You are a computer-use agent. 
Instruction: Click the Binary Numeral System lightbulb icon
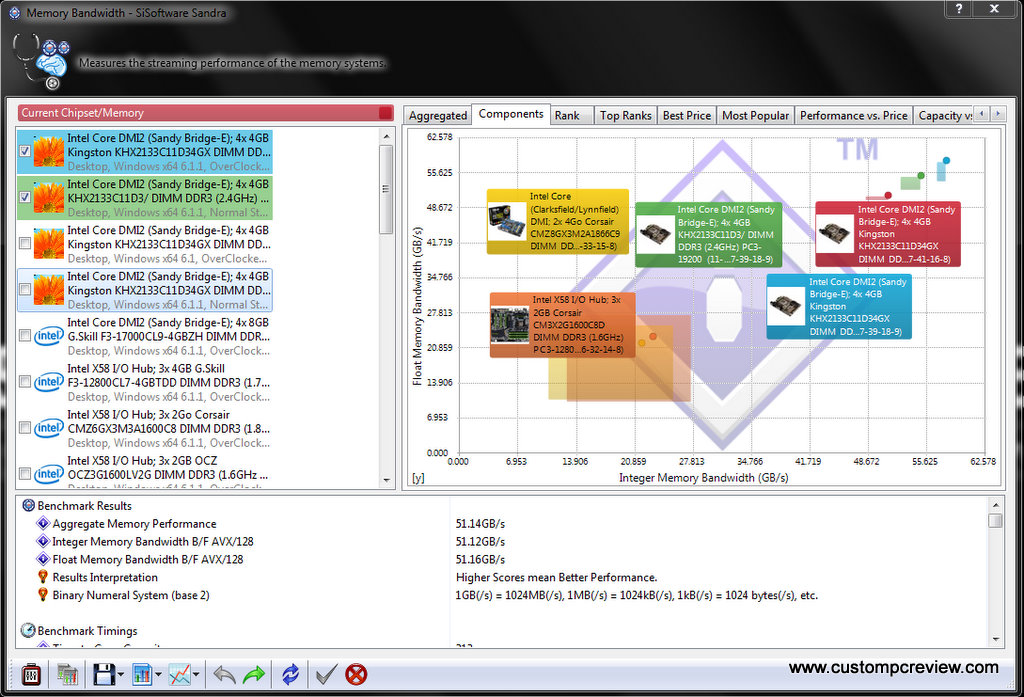click(x=43, y=594)
